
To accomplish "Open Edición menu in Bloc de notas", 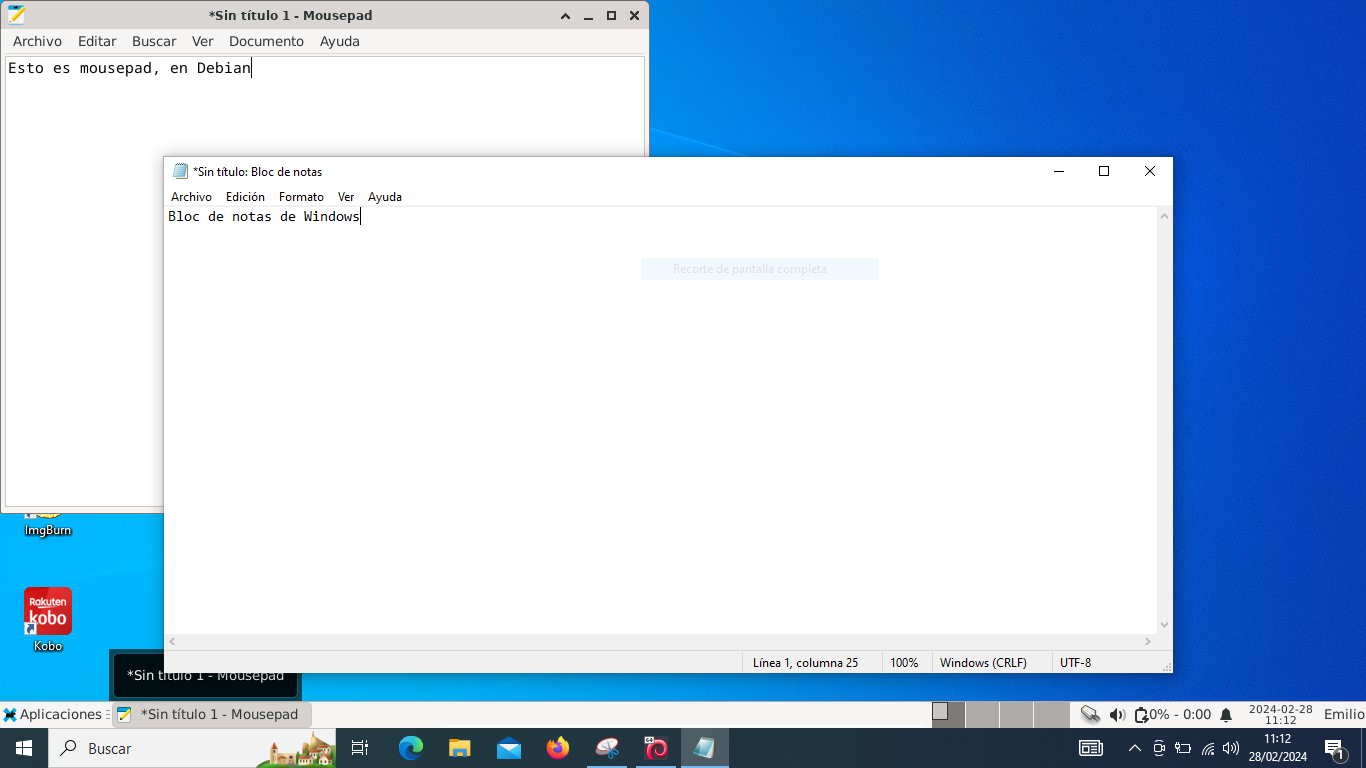I will click(245, 197).
